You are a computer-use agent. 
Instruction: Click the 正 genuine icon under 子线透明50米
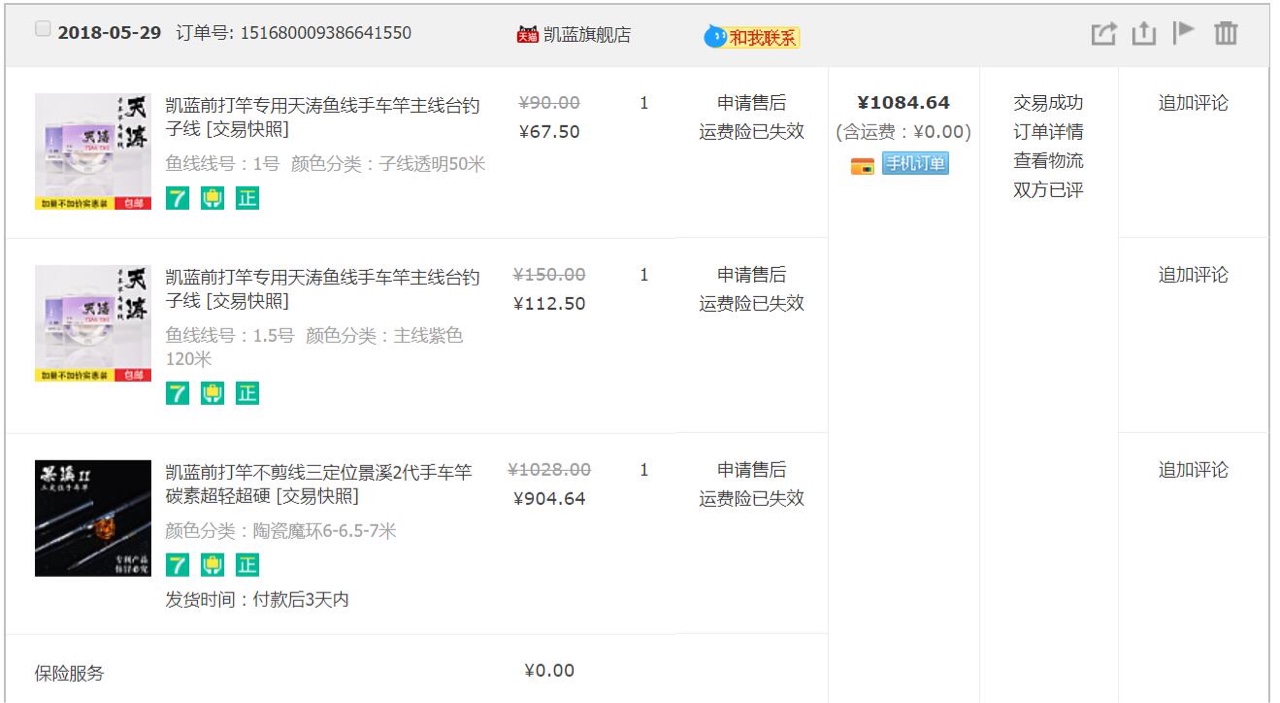(x=247, y=198)
